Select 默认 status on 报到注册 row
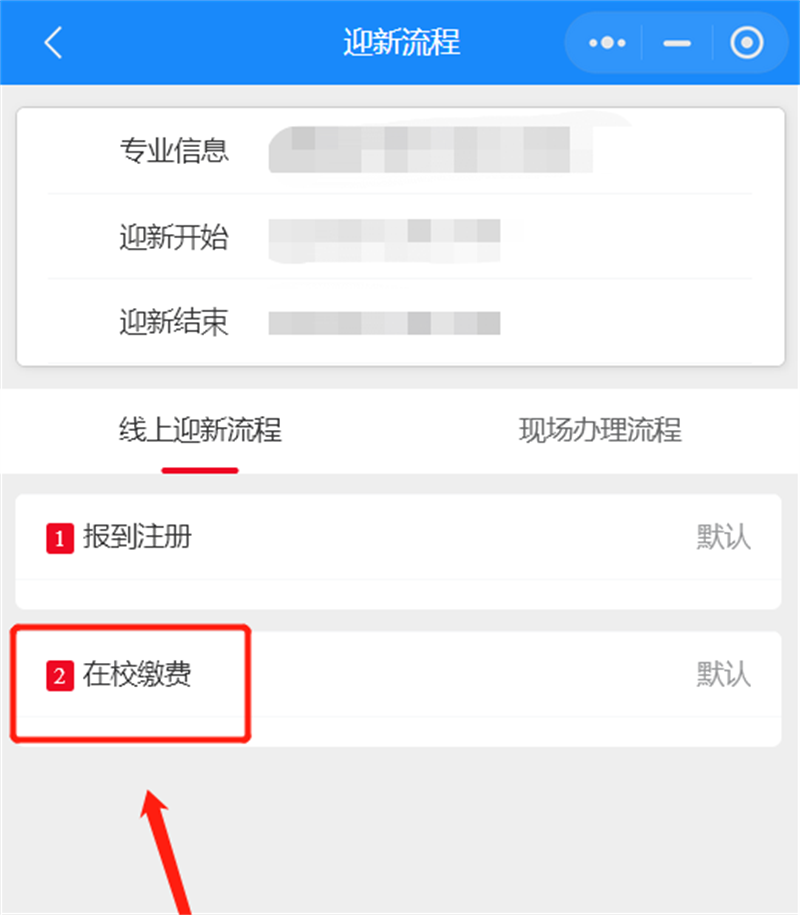The height and width of the screenshot is (915, 800). coord(724,537)
